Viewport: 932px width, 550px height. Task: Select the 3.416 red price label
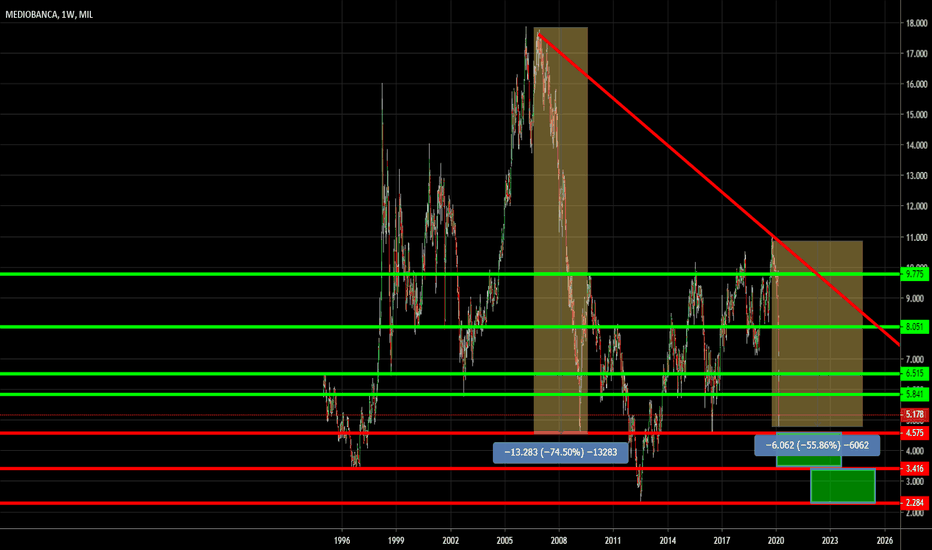click(915, 469)
